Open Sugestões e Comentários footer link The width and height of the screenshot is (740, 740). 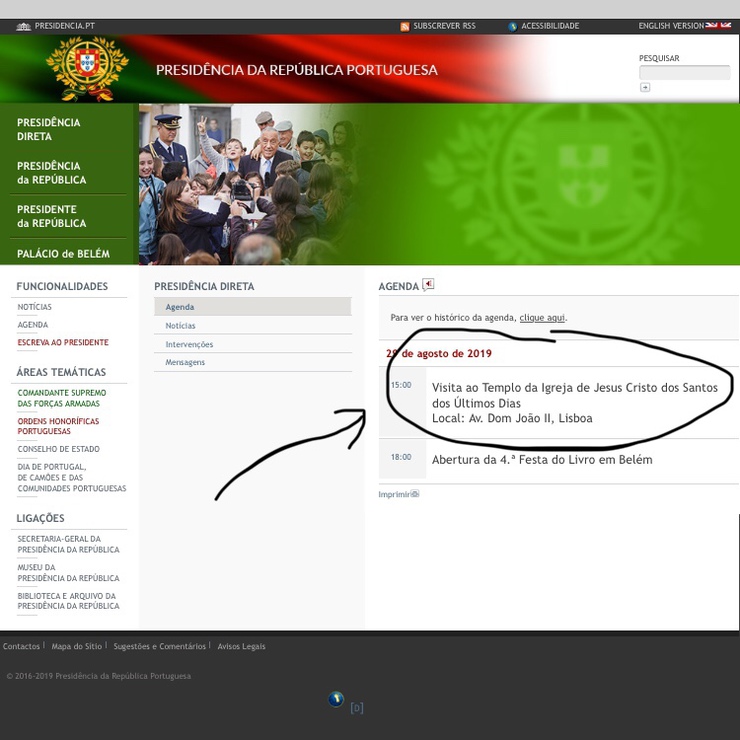coord(160,646)
